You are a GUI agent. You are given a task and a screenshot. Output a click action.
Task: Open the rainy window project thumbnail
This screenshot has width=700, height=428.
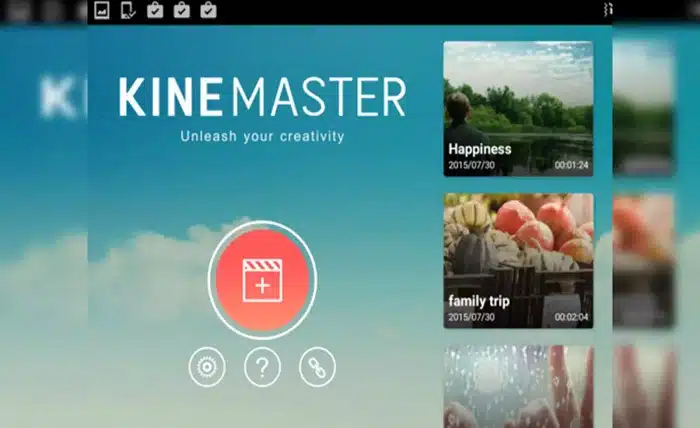[x=518, y=386]
